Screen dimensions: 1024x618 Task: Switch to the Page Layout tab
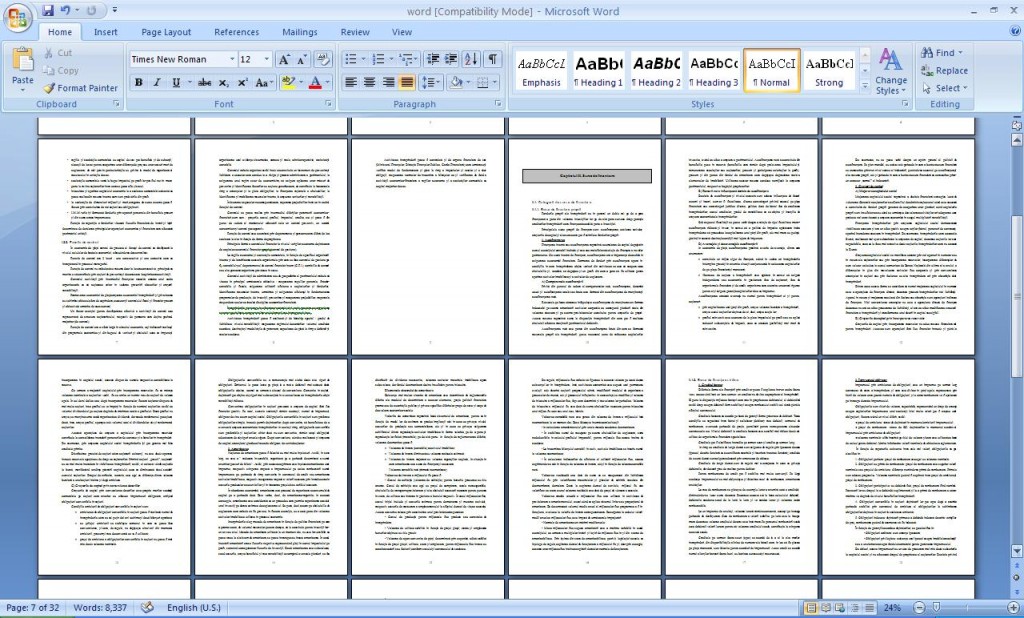point(166,32)
